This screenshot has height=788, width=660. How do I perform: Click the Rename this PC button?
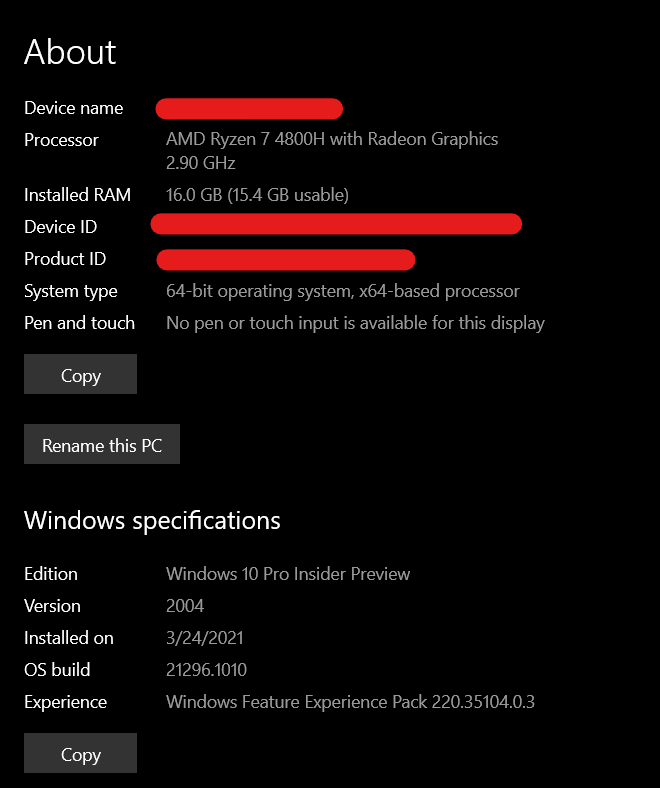click(x=101, y=445)
